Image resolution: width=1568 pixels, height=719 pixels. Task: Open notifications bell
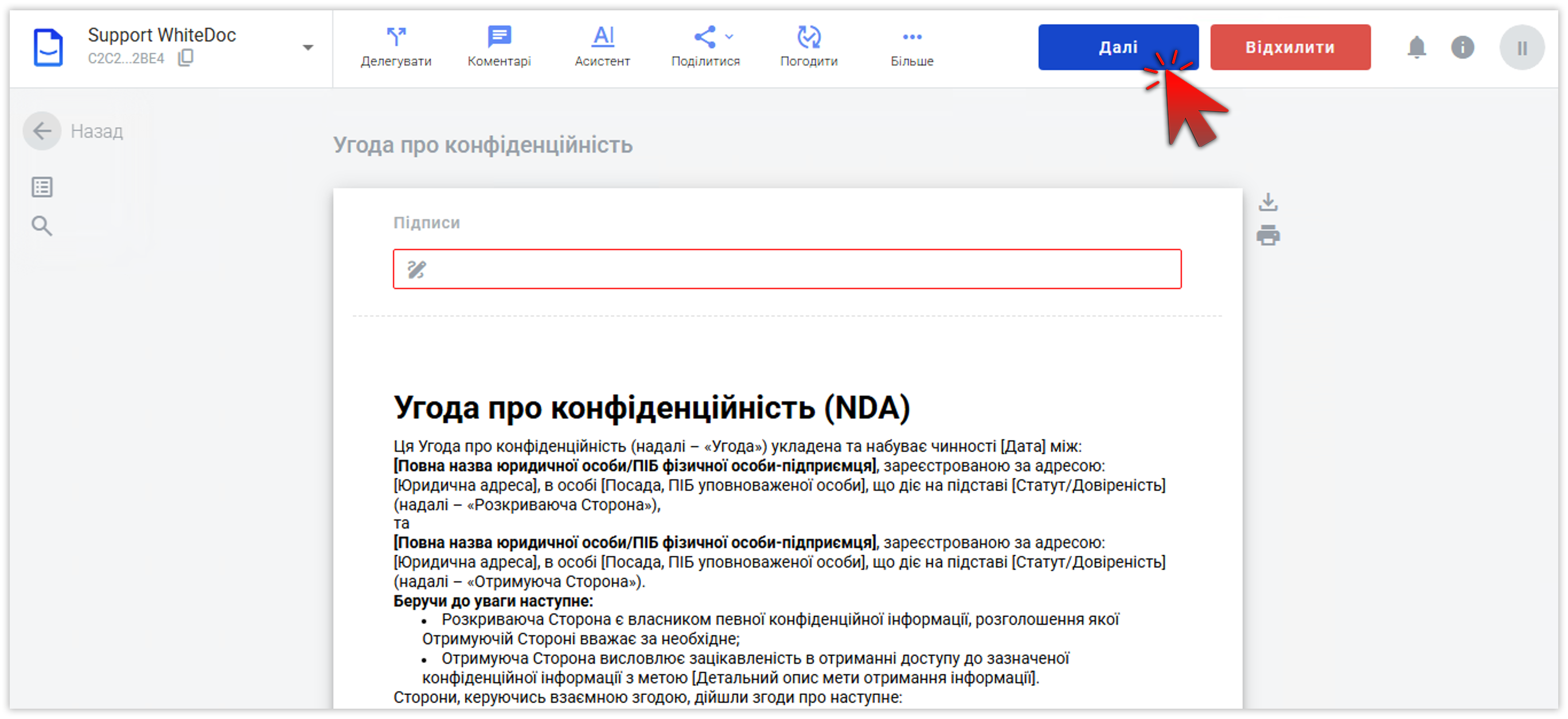1416,48
